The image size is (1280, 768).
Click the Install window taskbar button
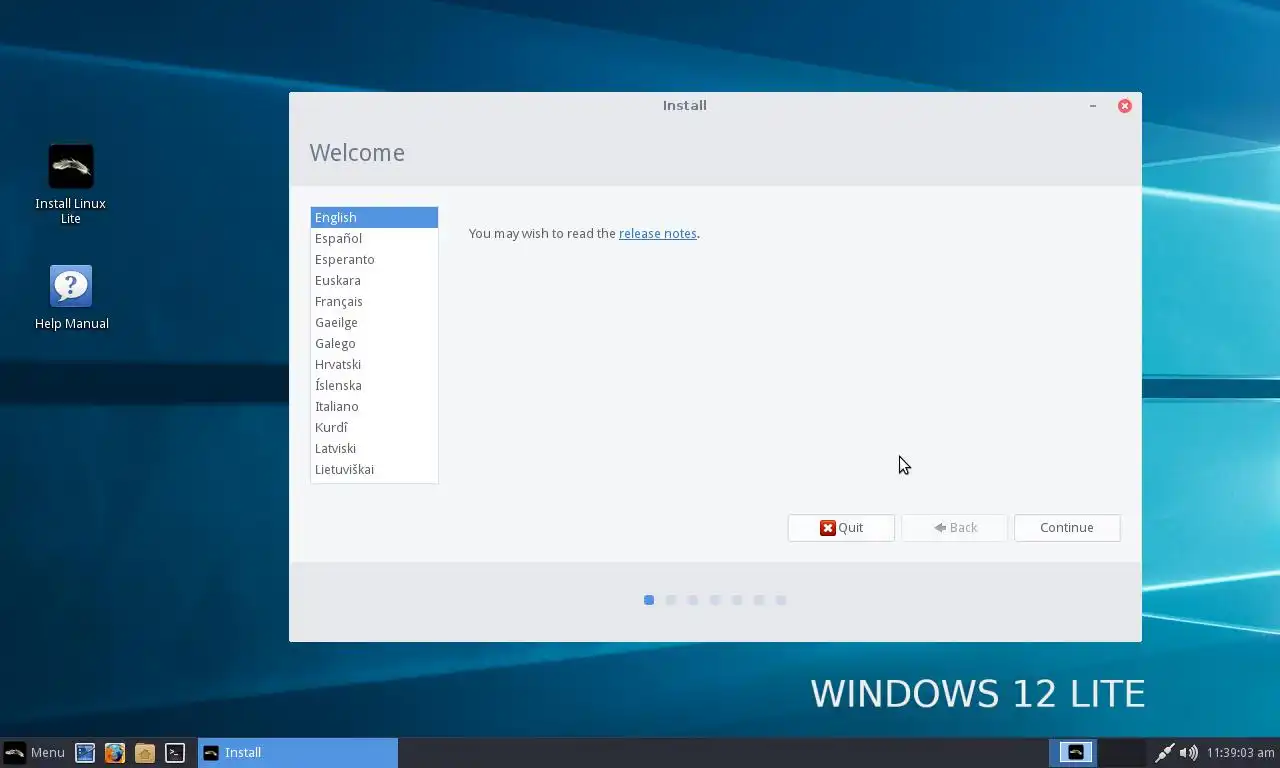pos(298,753)
